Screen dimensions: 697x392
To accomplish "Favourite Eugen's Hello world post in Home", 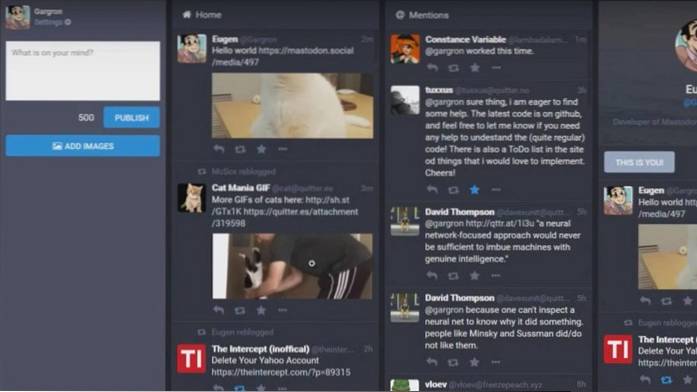I will 261,149.
